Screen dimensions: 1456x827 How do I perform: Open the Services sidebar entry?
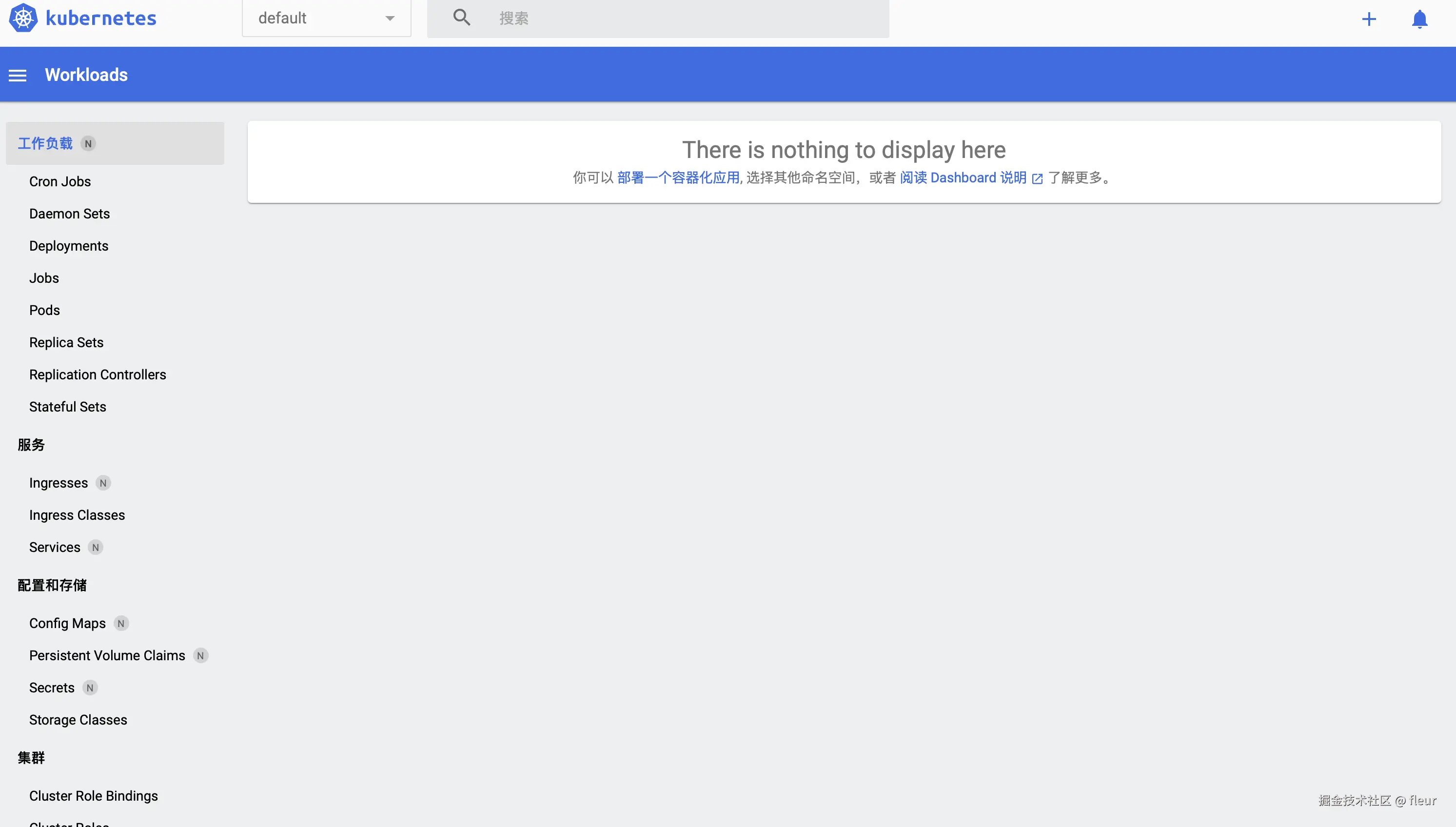pyautogui.click(x=55, y=547)
